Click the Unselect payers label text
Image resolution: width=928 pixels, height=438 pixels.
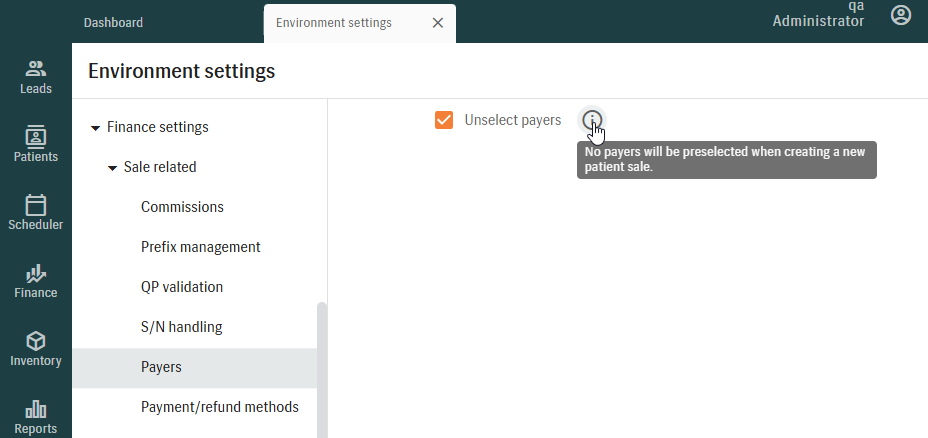coord(513,120)
